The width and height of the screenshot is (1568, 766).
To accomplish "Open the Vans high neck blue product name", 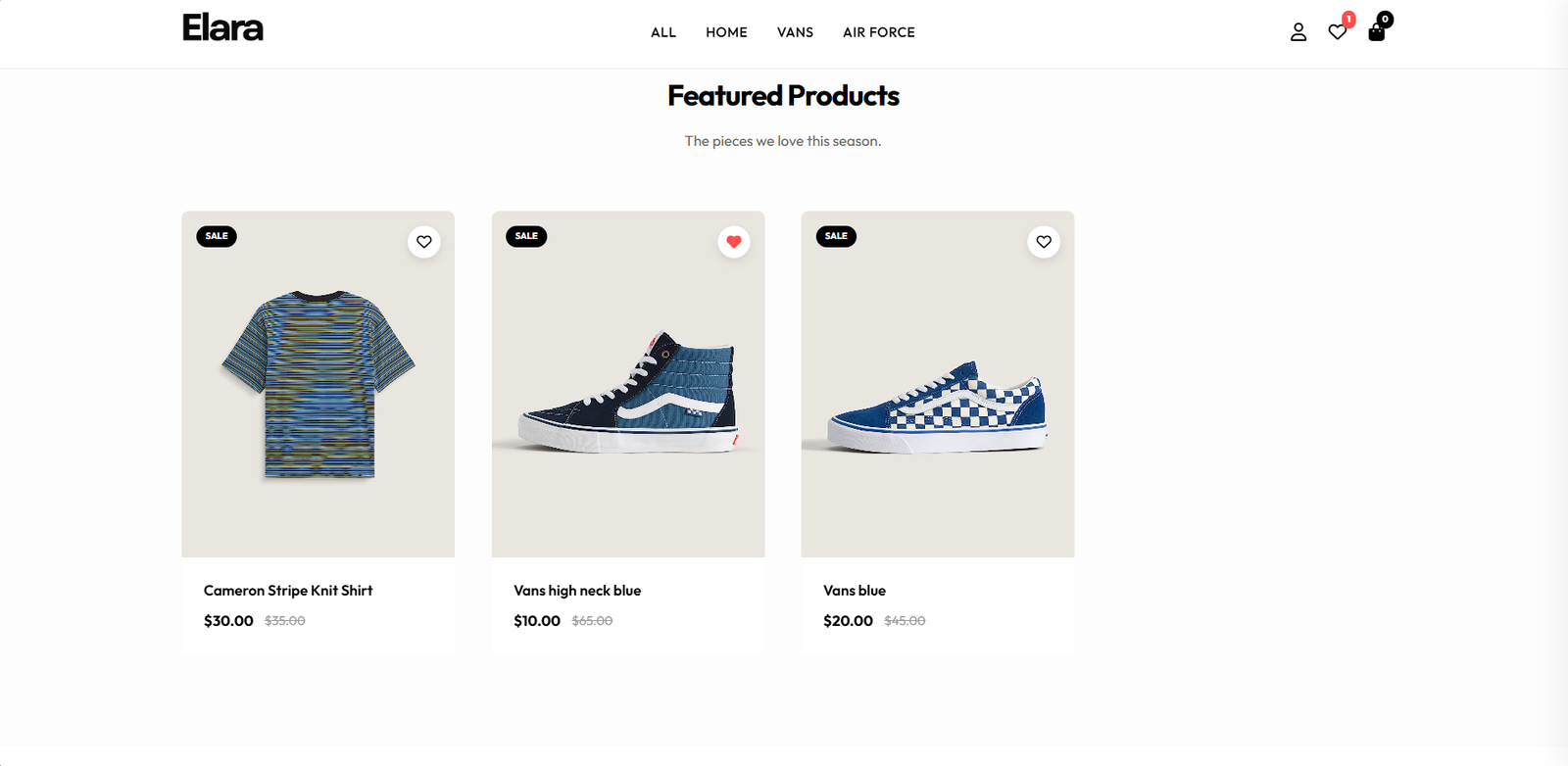I will click(x=577, y=591).
